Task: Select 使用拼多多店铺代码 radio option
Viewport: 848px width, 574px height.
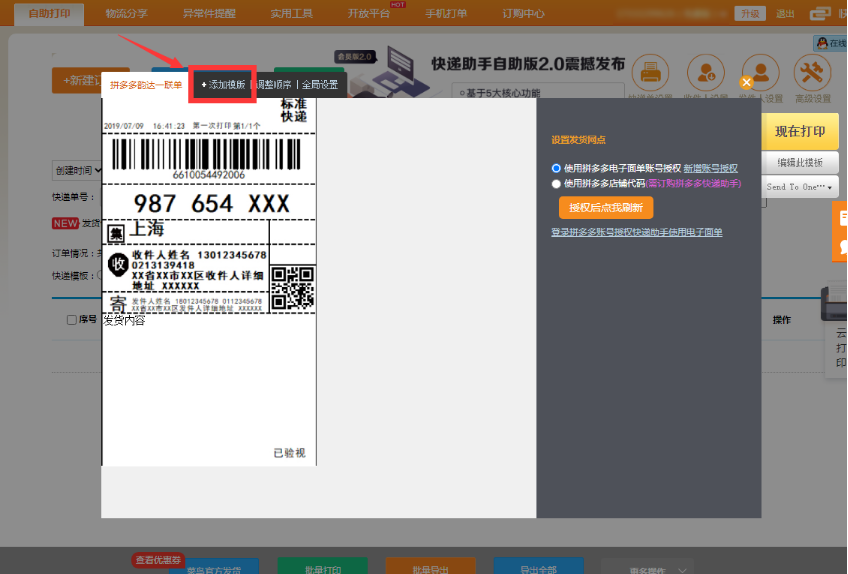Action: 556,184
